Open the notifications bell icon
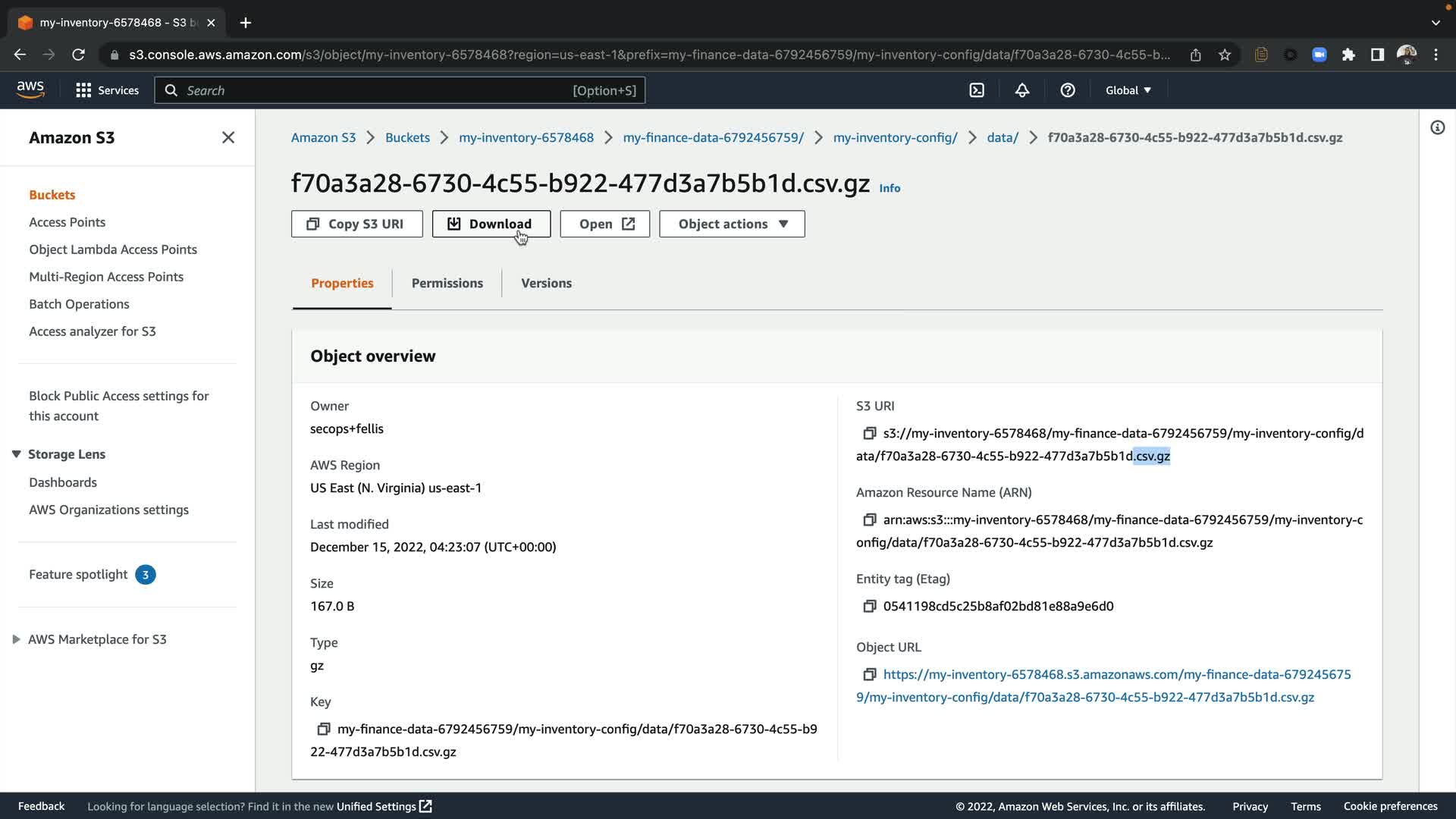Screen dimensions: 1456x819 (x=1022, y=90)
